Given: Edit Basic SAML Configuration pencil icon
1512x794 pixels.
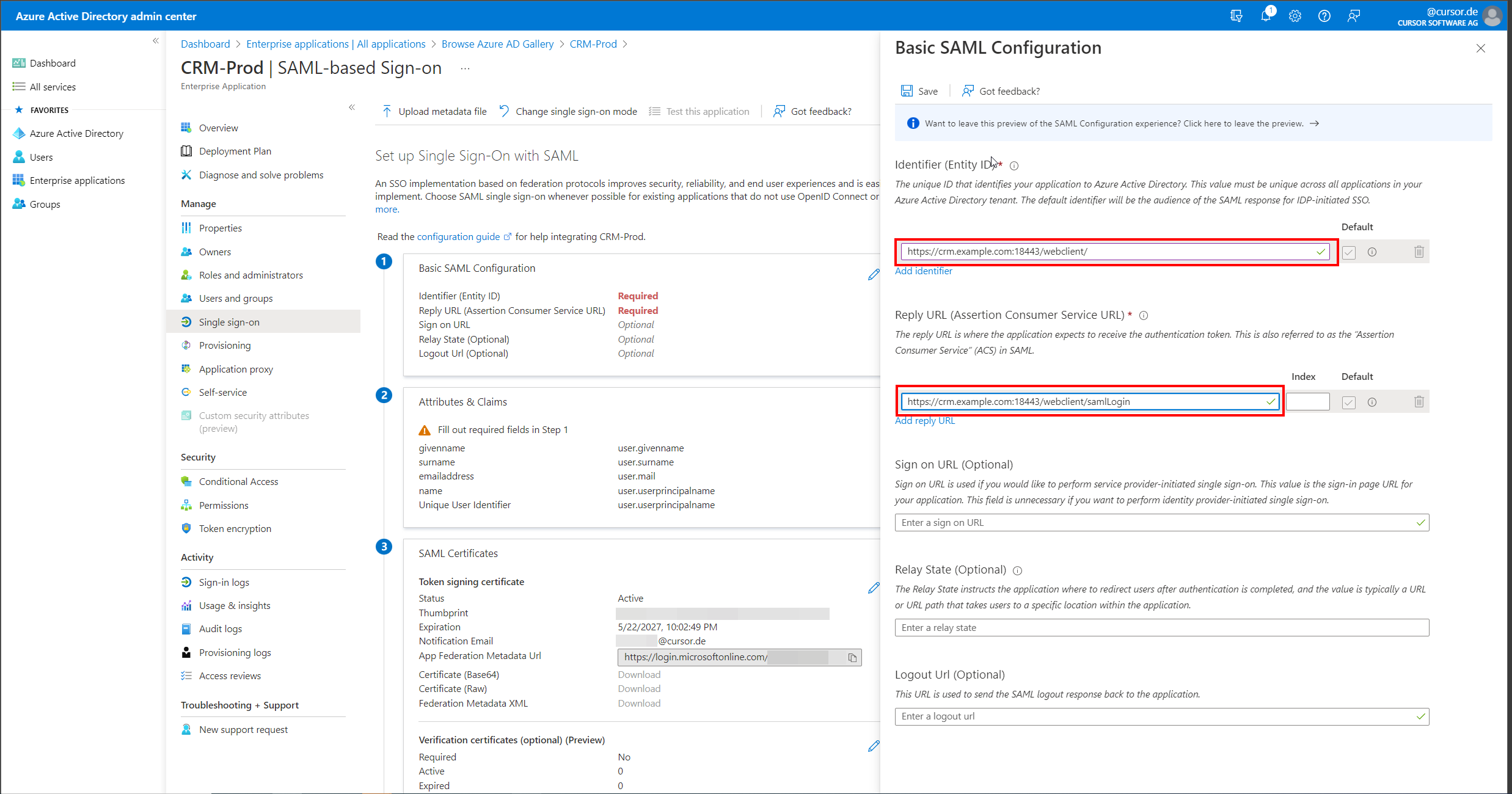Looking at the screenshot, I should tap(874, 275).
